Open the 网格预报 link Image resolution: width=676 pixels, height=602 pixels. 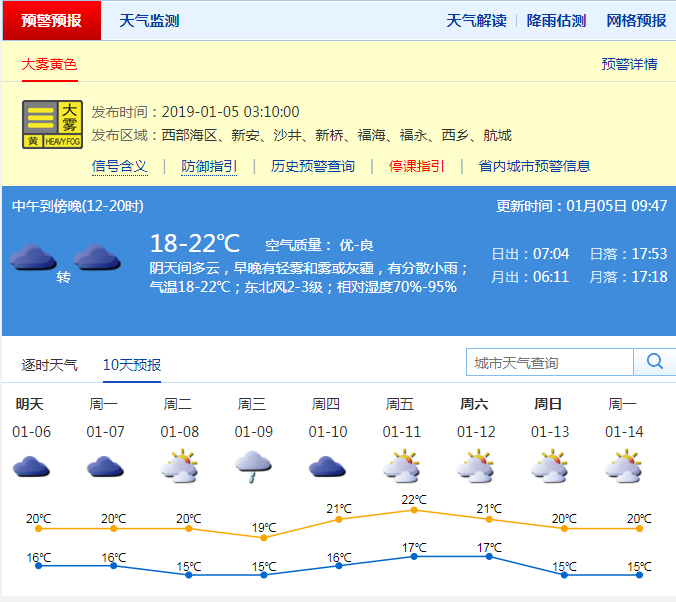click(636, 21)
